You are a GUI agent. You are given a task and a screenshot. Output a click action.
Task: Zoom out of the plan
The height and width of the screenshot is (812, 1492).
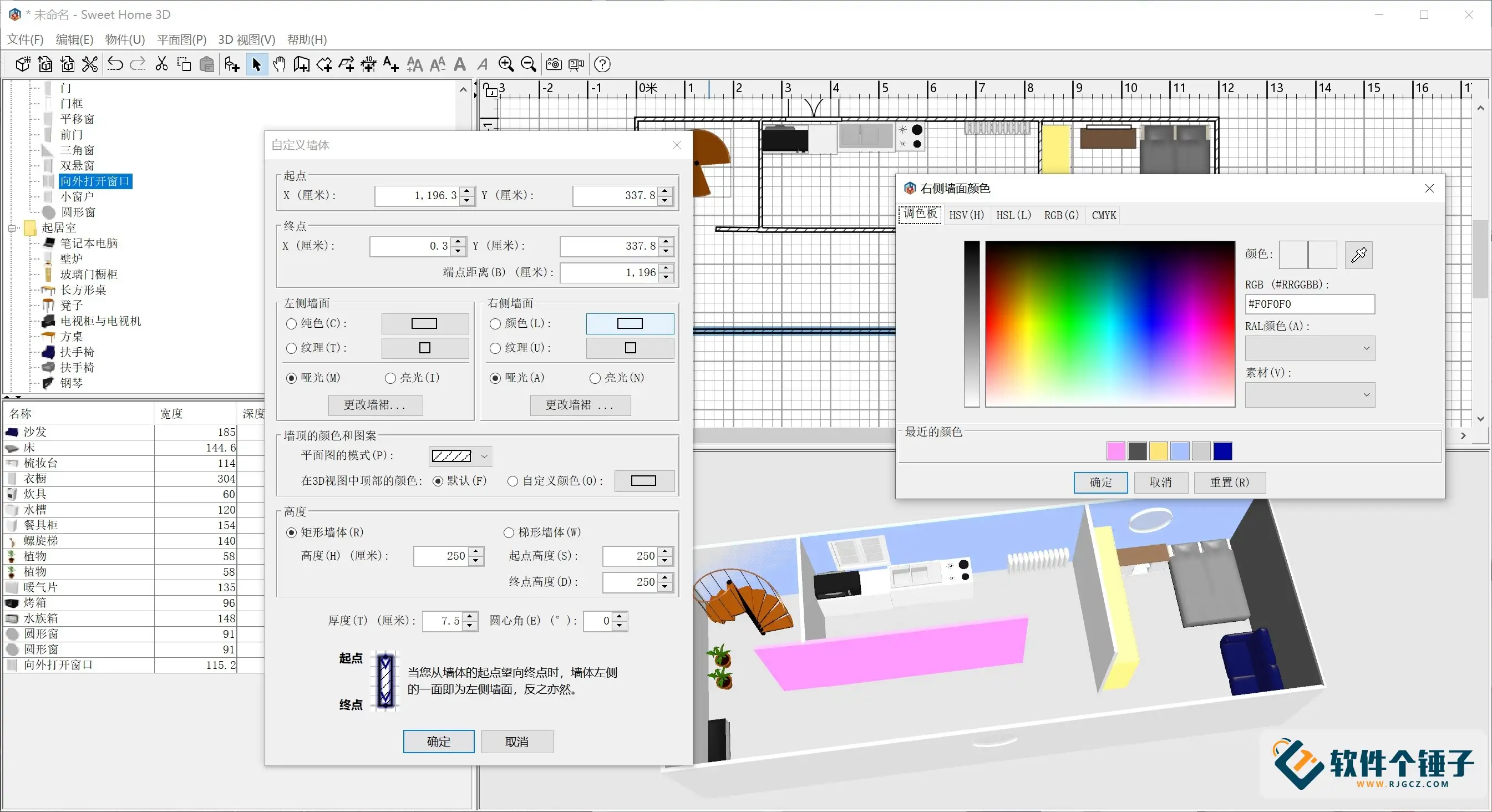[528, 64]
